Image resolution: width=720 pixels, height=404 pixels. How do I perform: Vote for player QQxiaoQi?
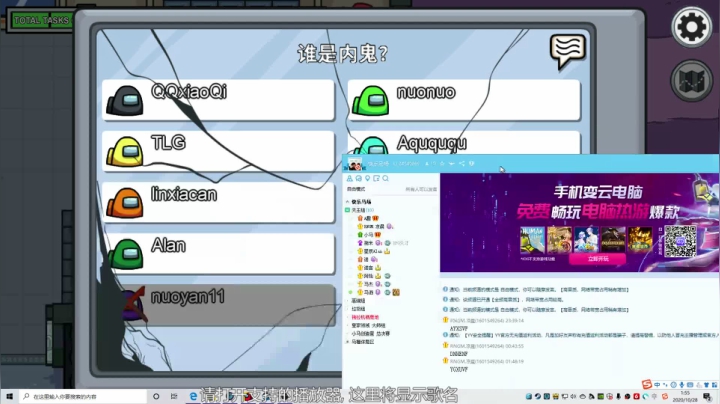(218, 100)
